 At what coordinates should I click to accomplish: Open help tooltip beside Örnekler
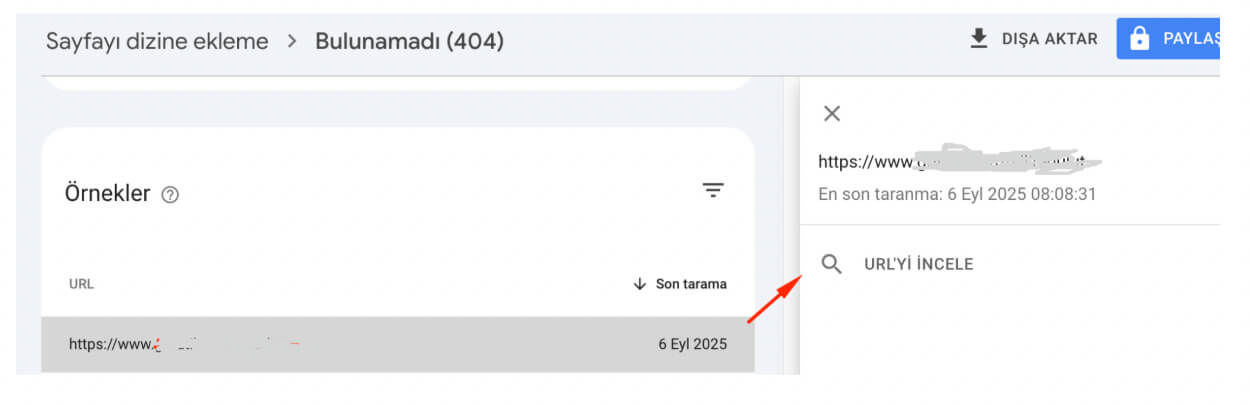click(170, 195)
